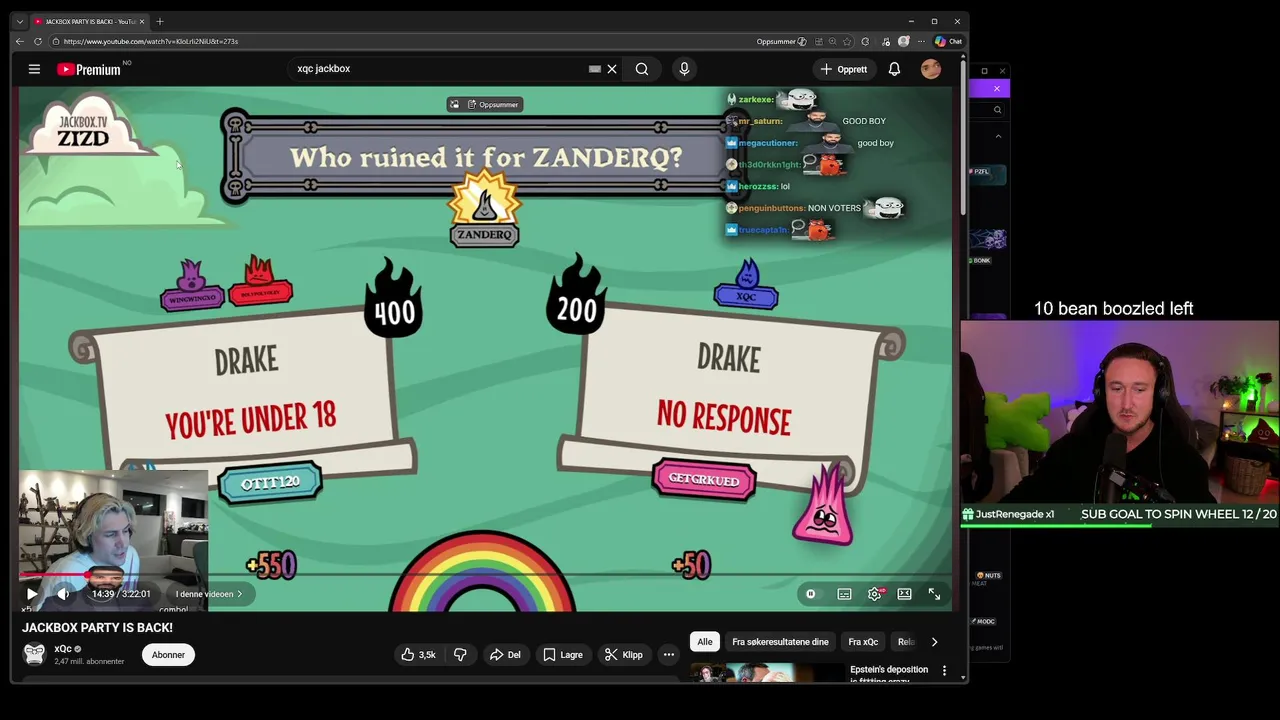Click Opprett create button
Screen dimensions: 1280x720
[x=844, y=69]
